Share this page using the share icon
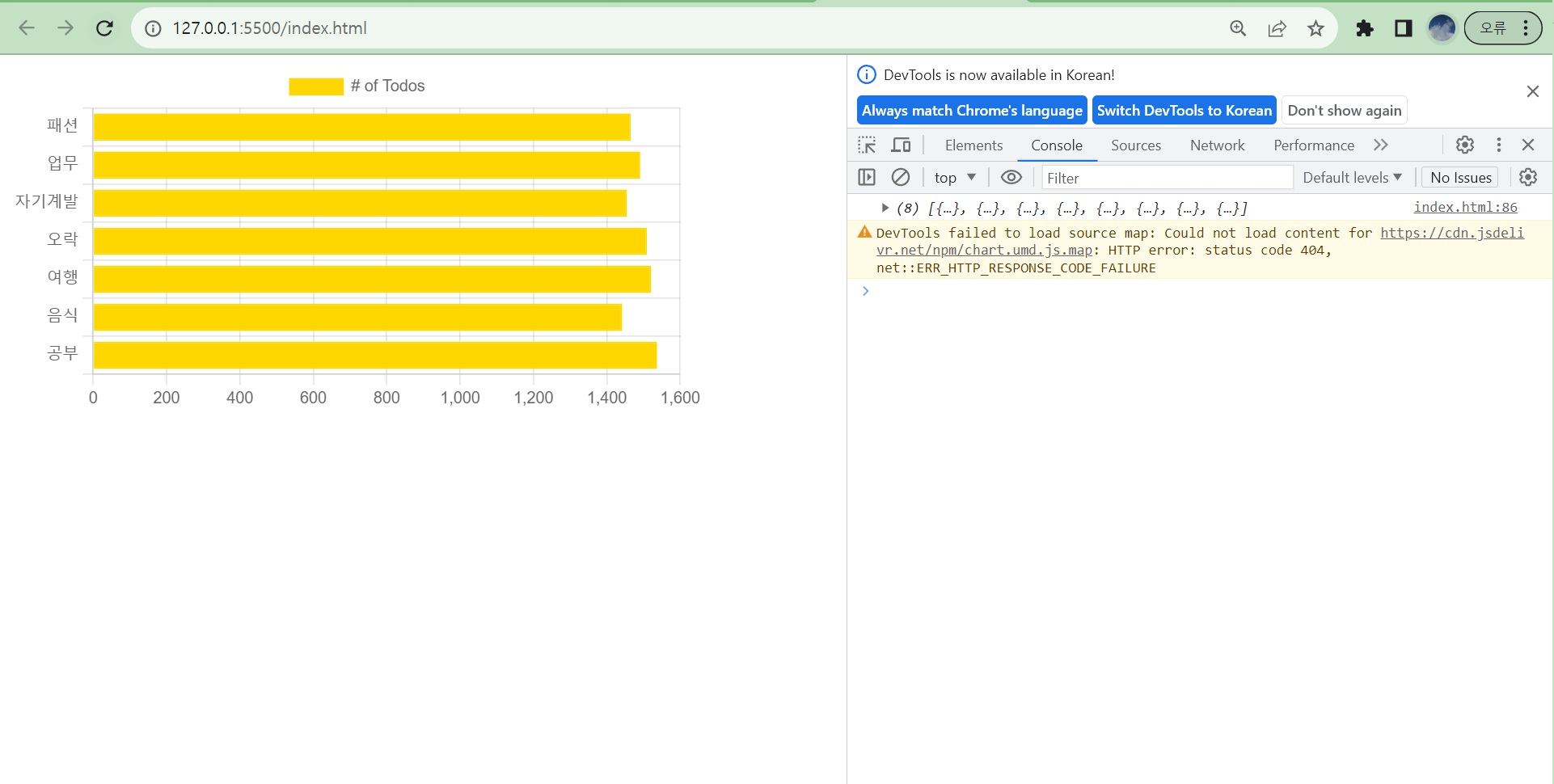 coord(1277,28)
